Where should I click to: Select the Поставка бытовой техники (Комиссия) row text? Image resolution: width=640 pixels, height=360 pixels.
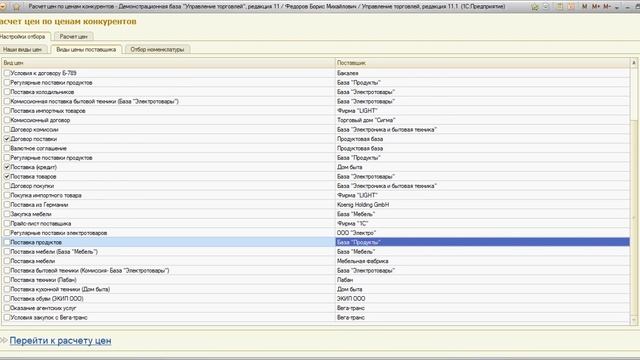pyautogui.click(x=90, y=270)
